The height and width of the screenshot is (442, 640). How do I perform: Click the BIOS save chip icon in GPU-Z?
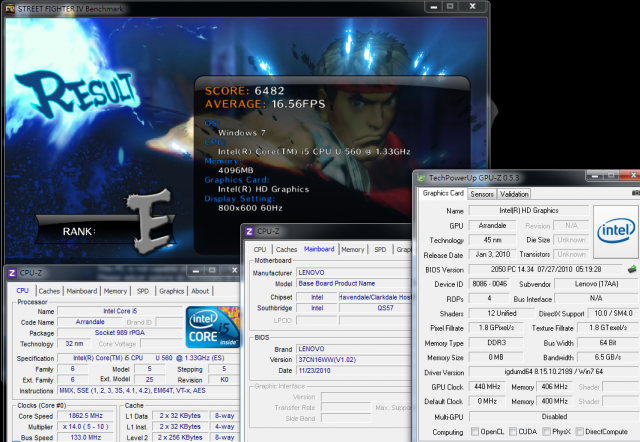point(632,269)
